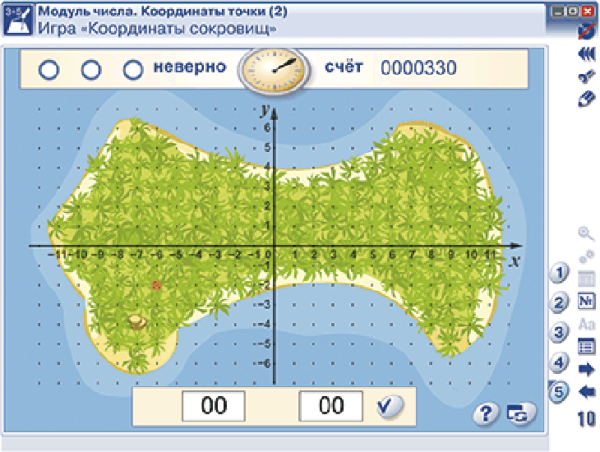Go back with the left arrow icon
600x452 pixels.
[x=587, y=391]
